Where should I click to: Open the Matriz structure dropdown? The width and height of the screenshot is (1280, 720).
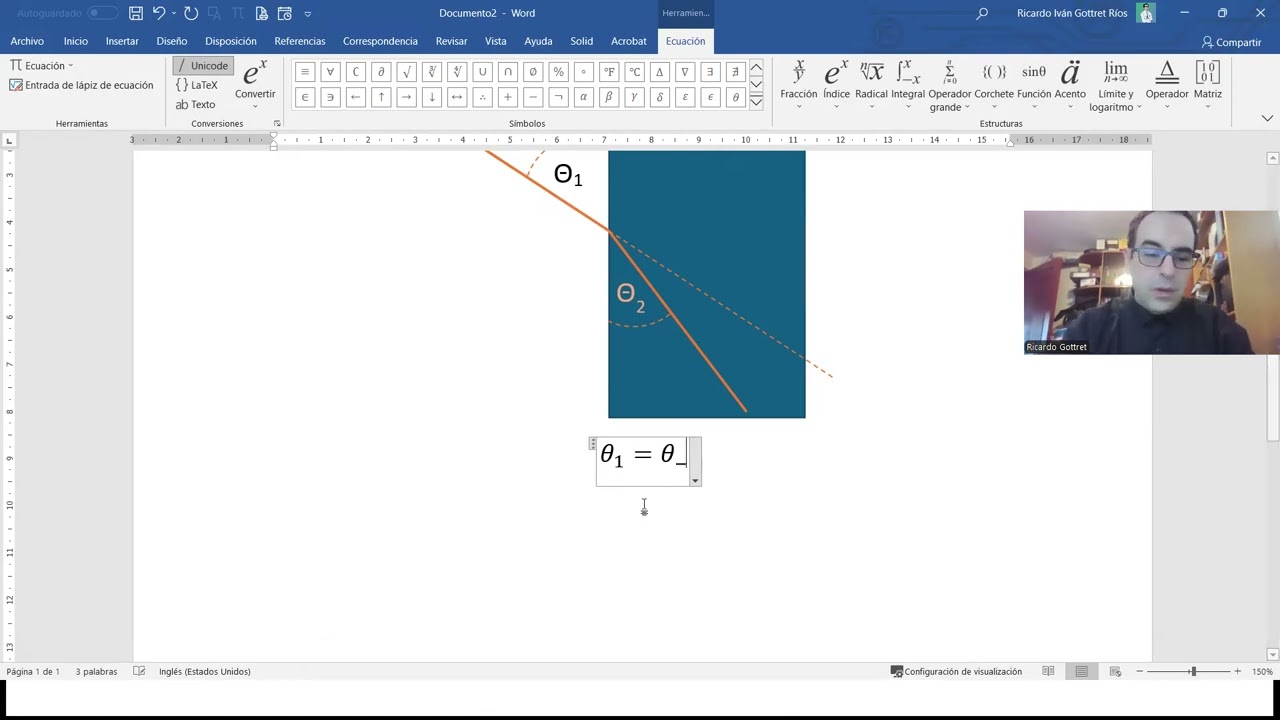1207,84
